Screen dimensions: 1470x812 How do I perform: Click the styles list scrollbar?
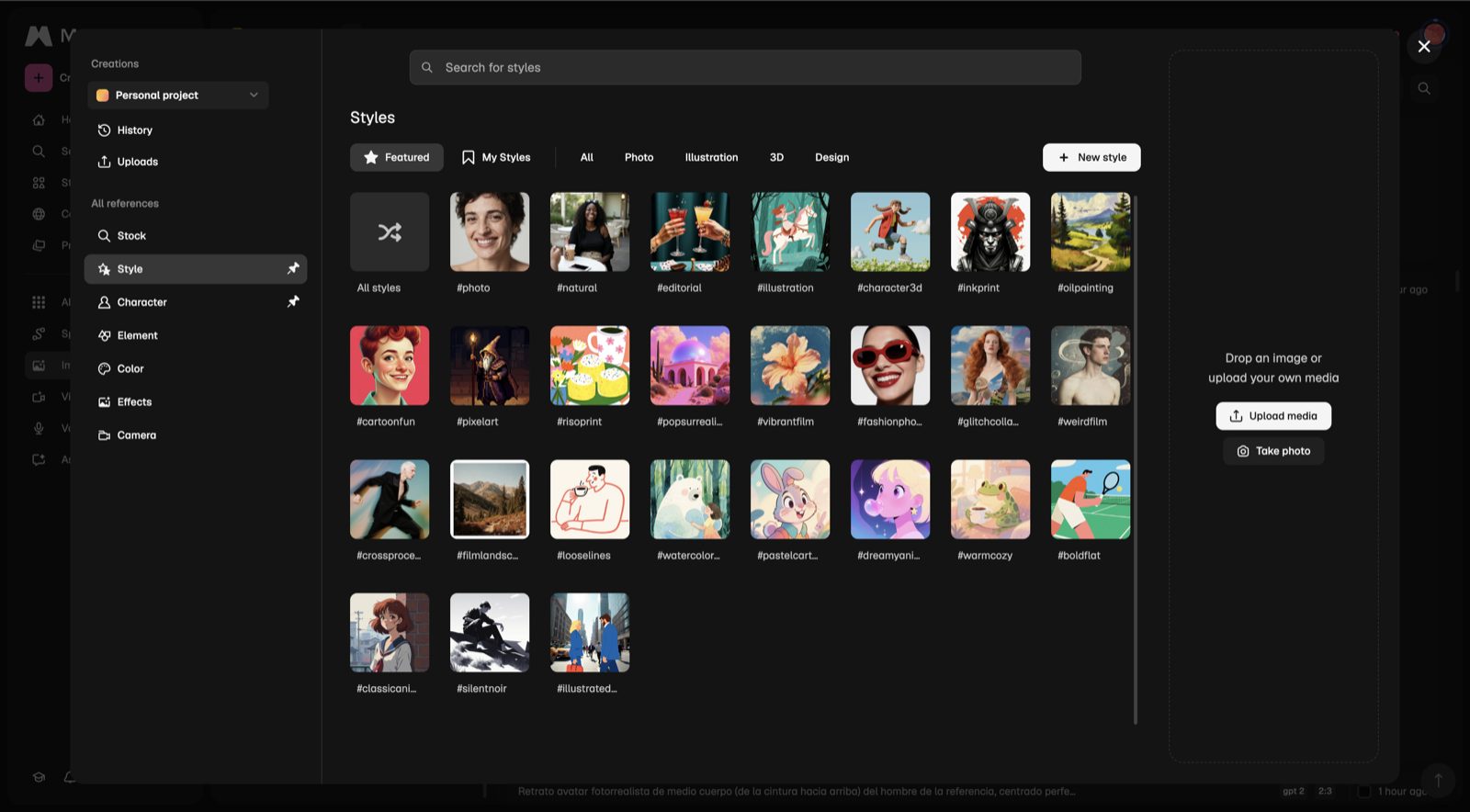click(x=1136, y=459)
